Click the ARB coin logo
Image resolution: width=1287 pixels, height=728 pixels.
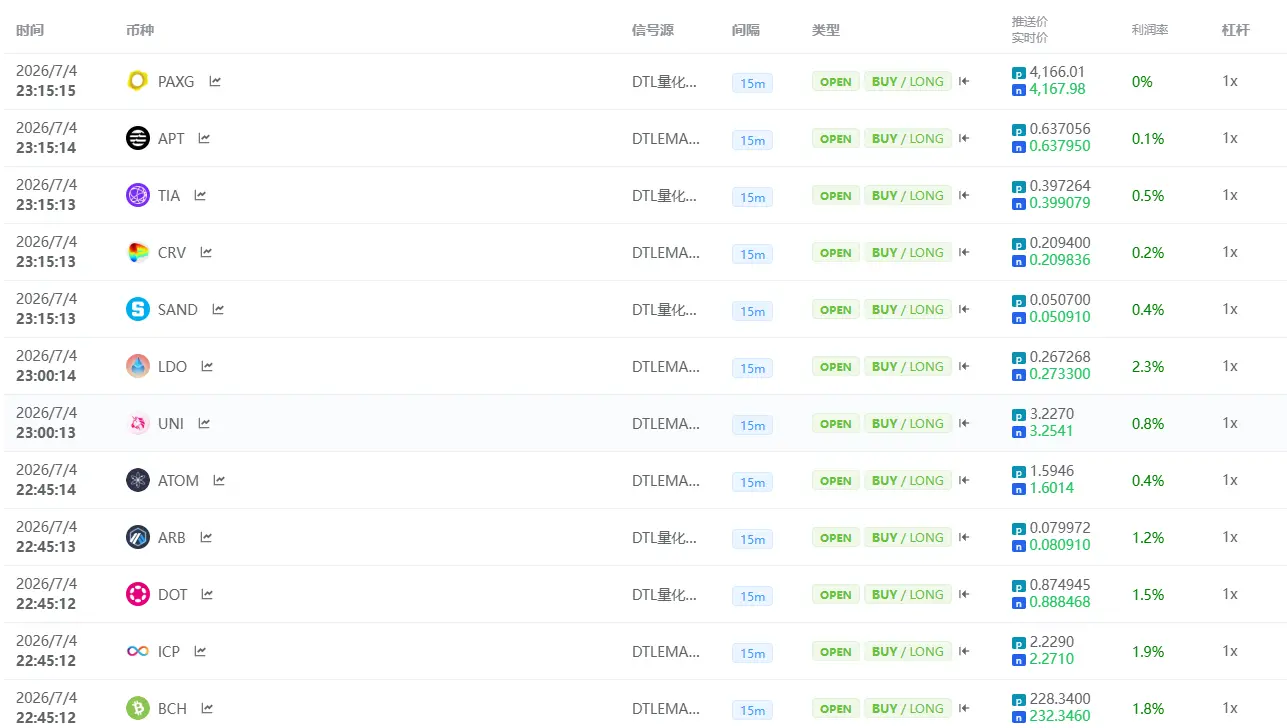(x=138, y=537)
